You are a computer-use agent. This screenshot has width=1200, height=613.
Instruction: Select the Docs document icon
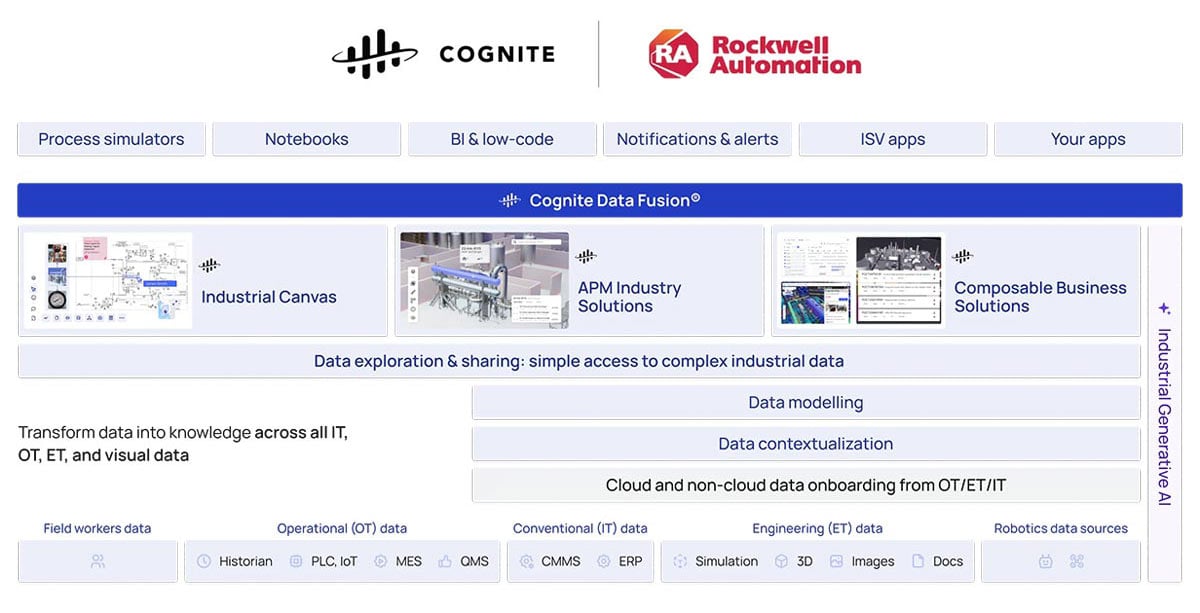tap(921, 561)
